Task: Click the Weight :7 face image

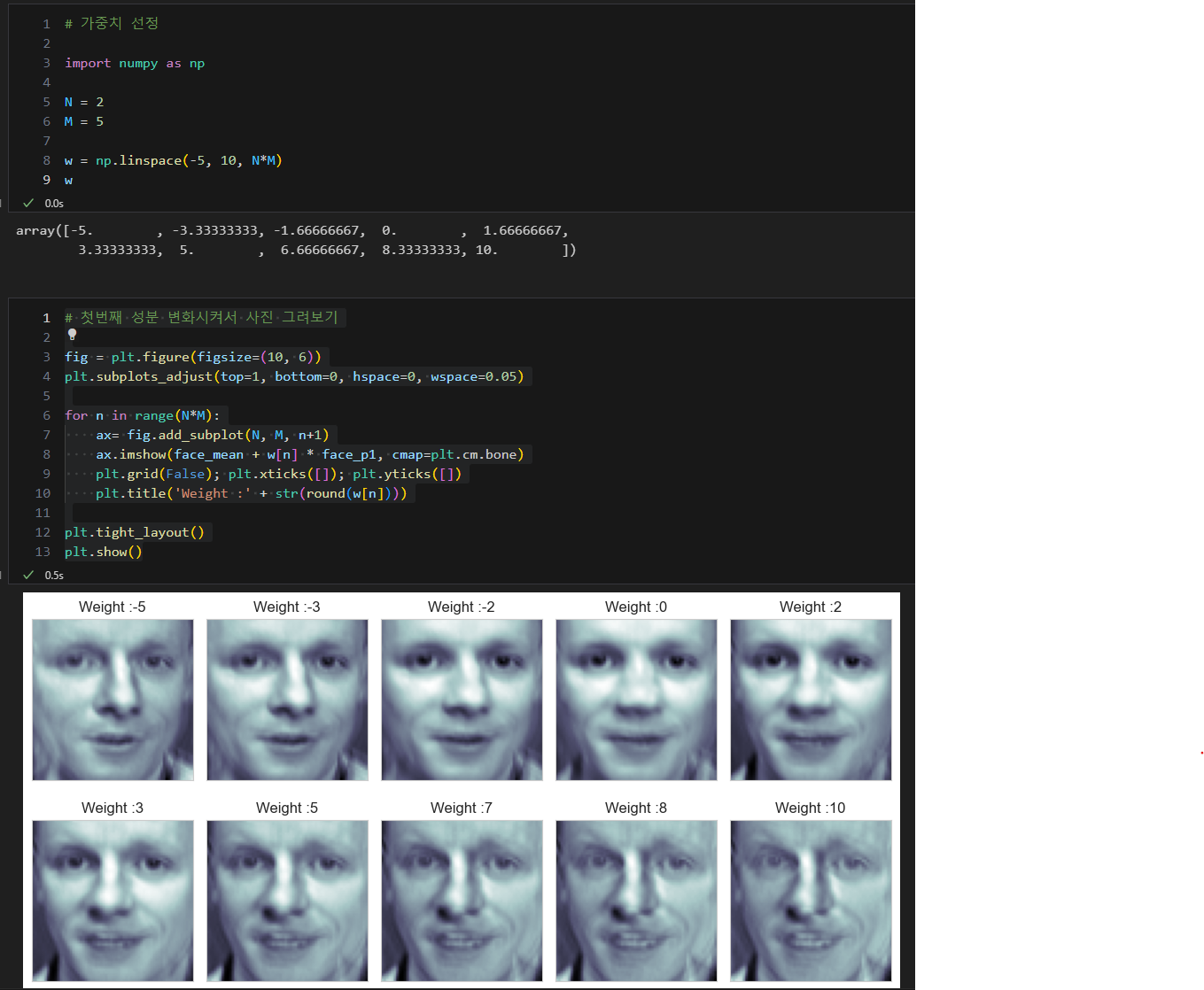Action: coord(462,901)
